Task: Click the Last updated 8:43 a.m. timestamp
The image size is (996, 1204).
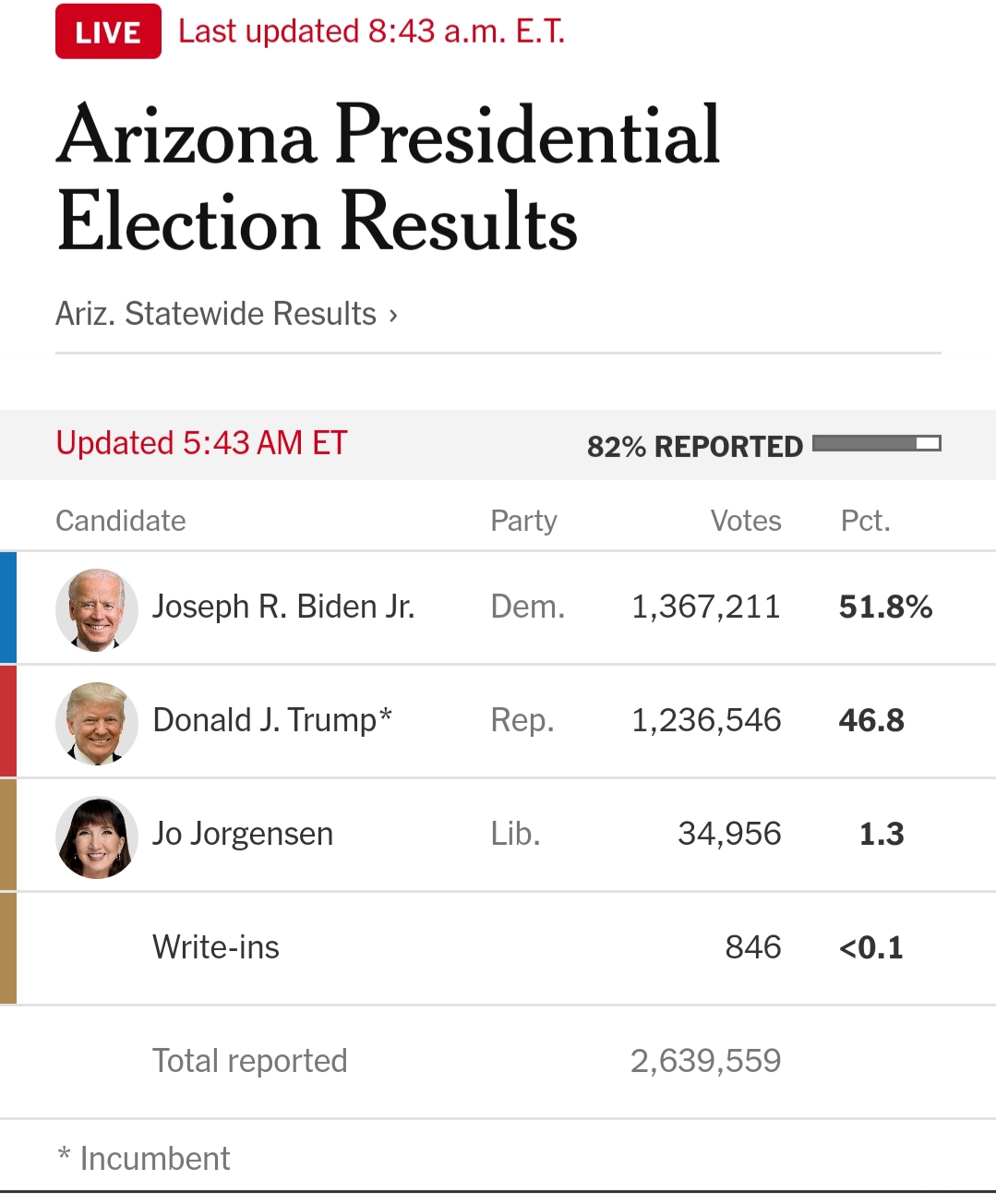Action: (x=371, y=31)
